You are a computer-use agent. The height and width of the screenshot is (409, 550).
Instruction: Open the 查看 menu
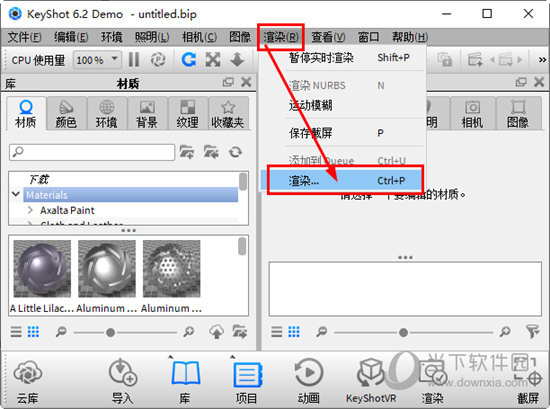[328, 37]
